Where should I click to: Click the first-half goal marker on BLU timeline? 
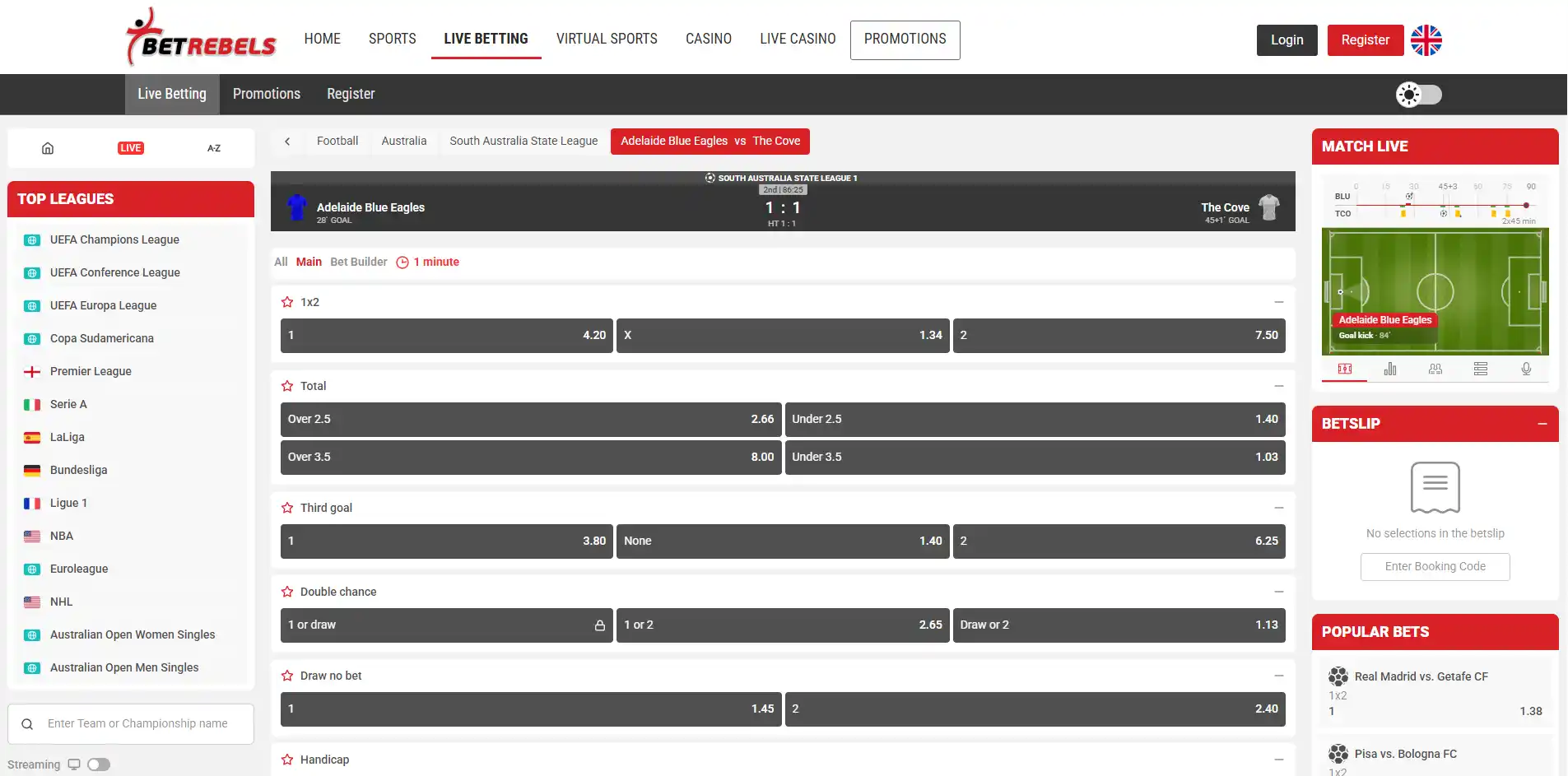tap(1409, 197)
